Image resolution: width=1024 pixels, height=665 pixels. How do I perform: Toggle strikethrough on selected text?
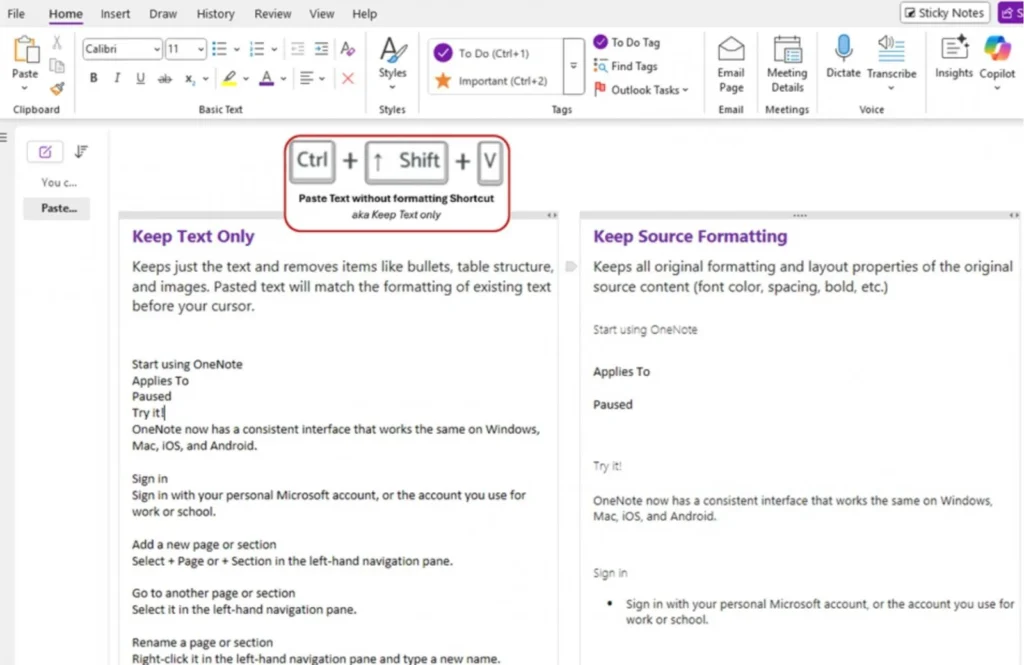click(164, 78)
